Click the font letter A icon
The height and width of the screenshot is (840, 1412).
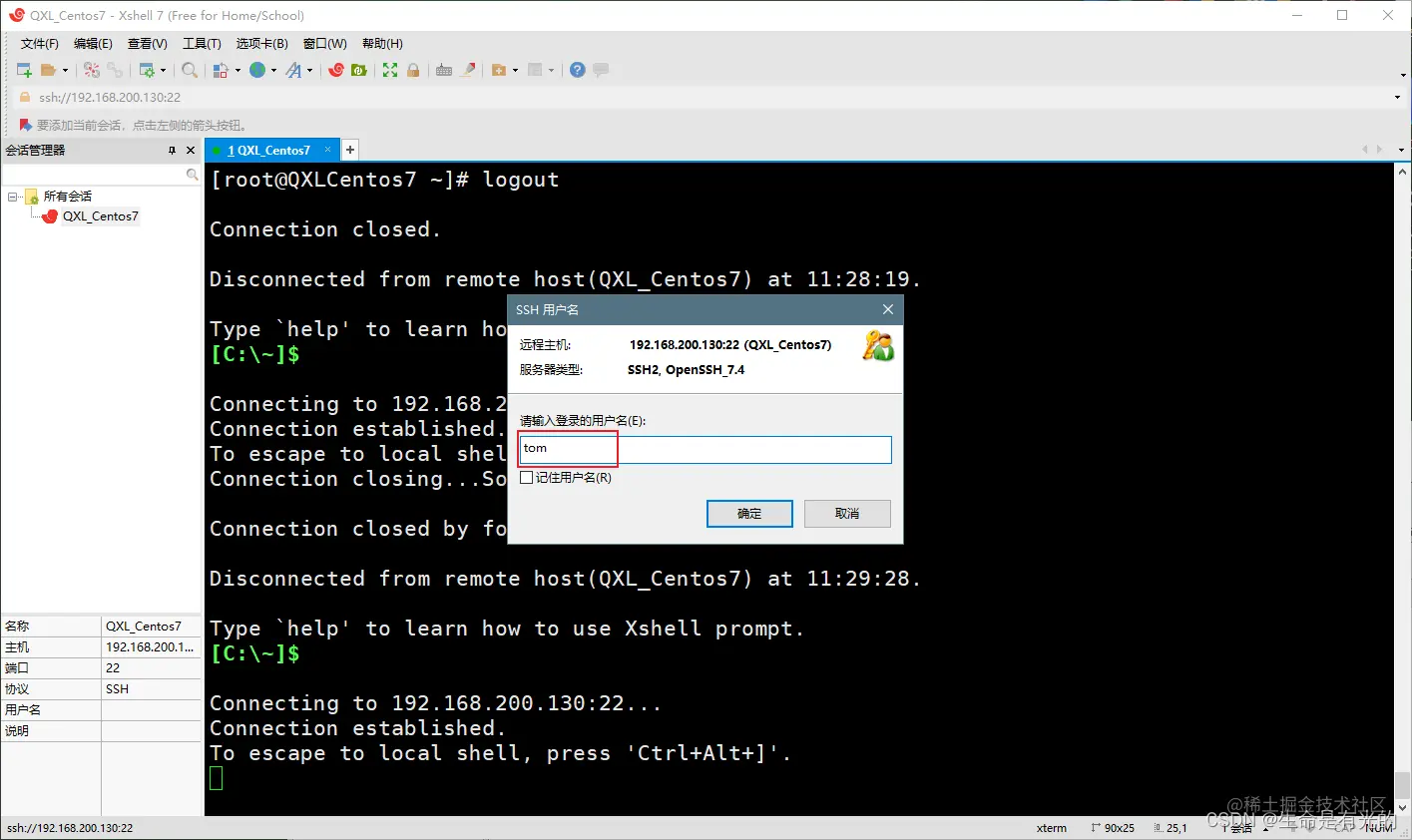pyautogui.click(x=293, y=70)
